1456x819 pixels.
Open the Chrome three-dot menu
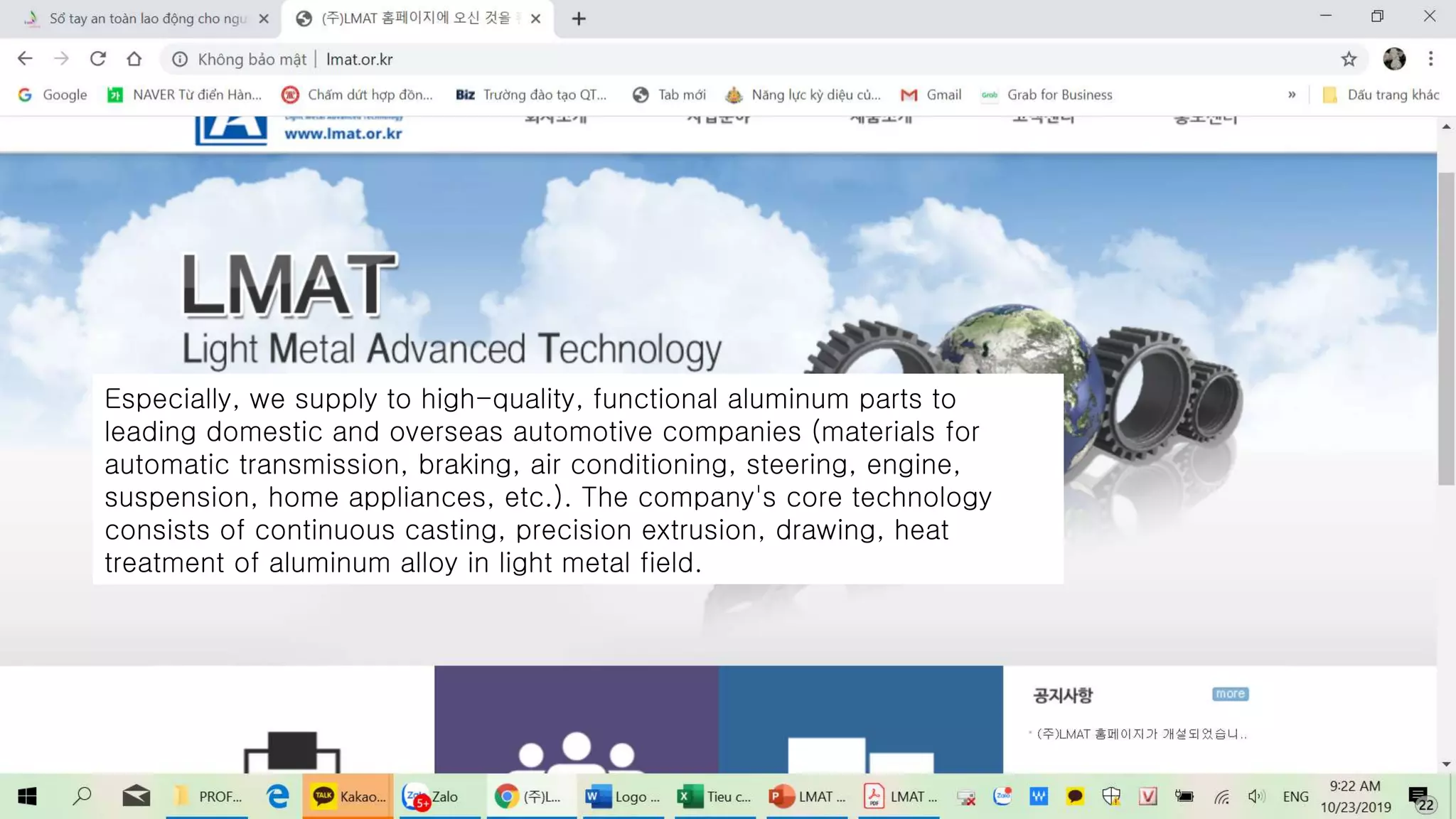point(1430,59)
